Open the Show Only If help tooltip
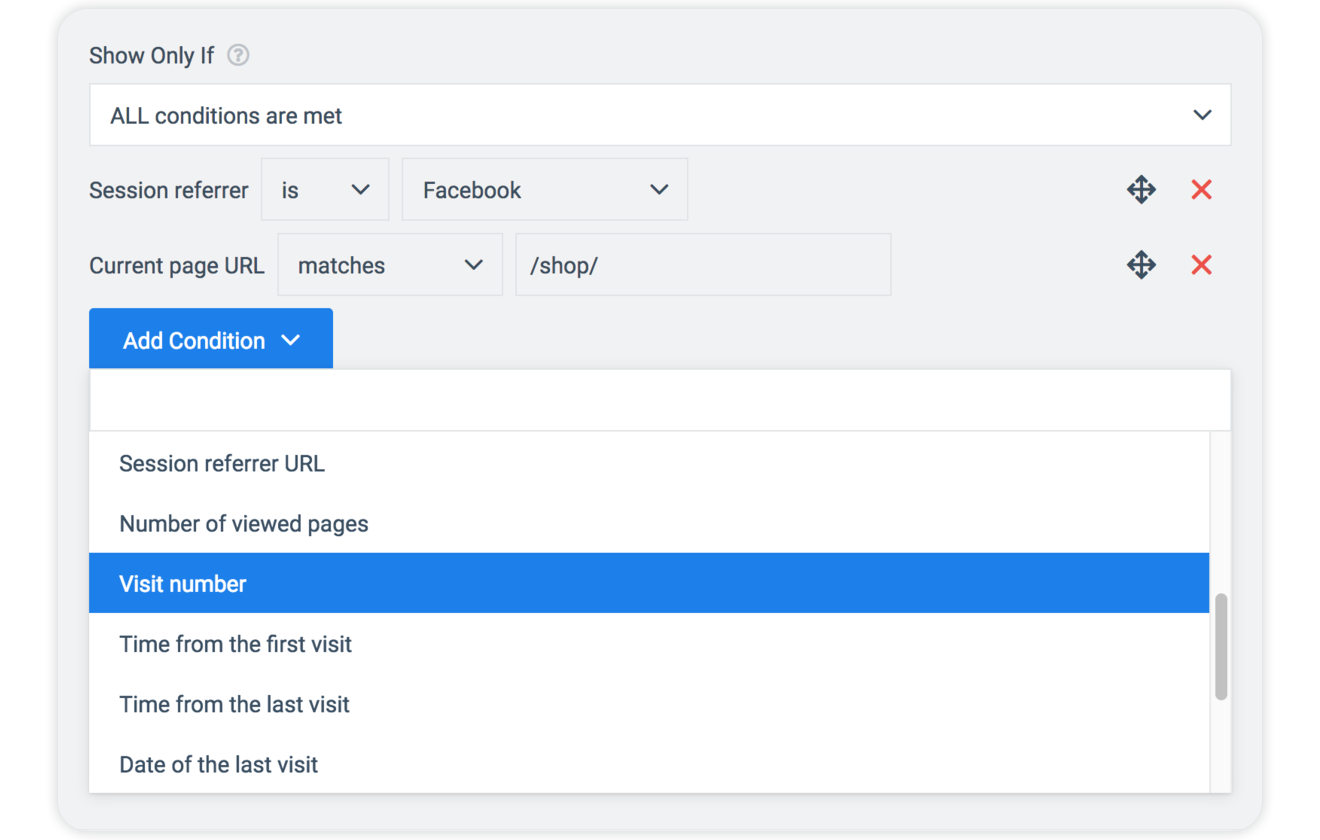Image resolution: width=1320 pixels, height=840 pixels. [x=238, y=55]
